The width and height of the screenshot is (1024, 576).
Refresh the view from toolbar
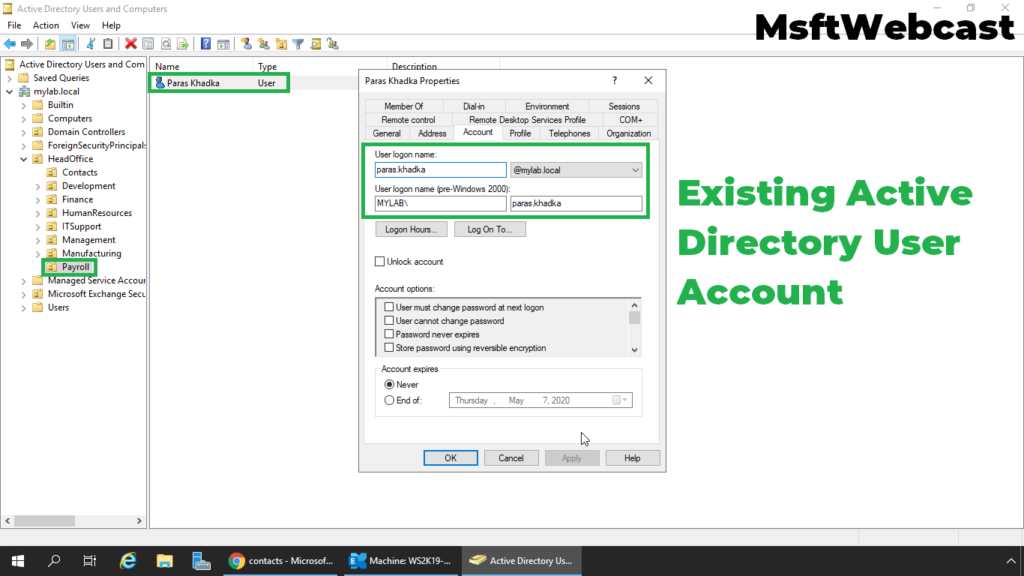coord(166,44)
